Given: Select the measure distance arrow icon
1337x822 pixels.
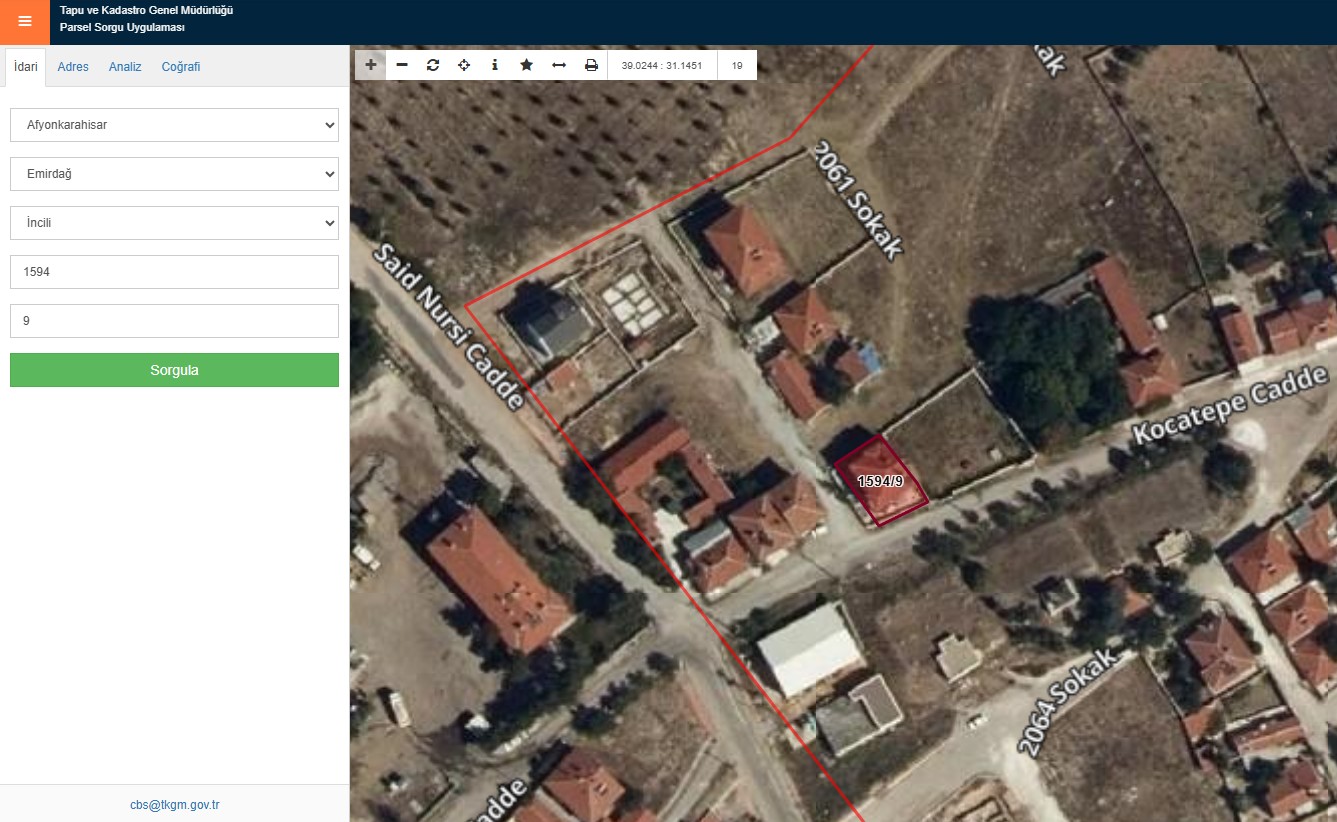Looking at the screenshot, I should click(559, 65).
